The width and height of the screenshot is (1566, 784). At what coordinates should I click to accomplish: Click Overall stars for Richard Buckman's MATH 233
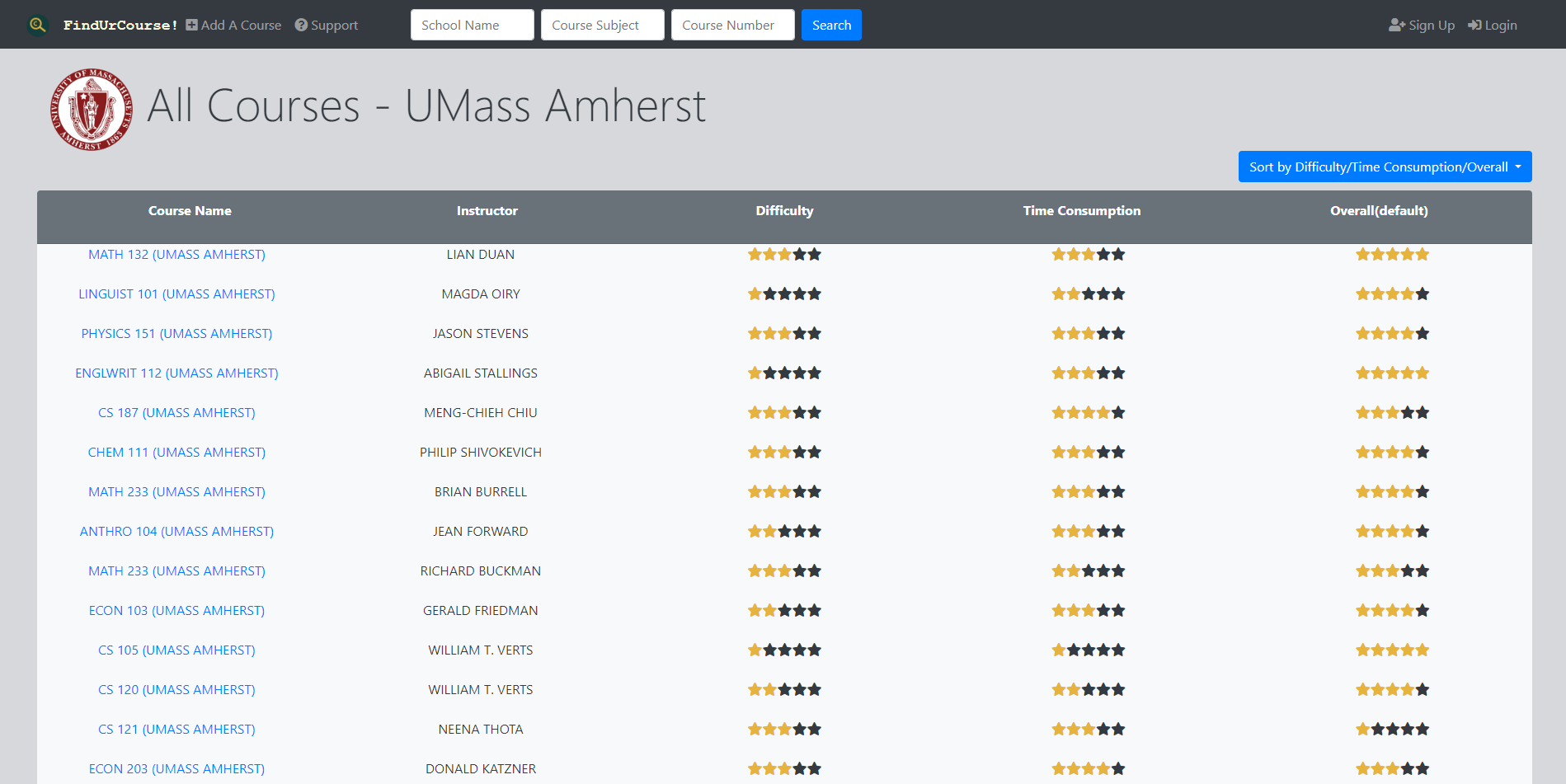(1392, 571)
